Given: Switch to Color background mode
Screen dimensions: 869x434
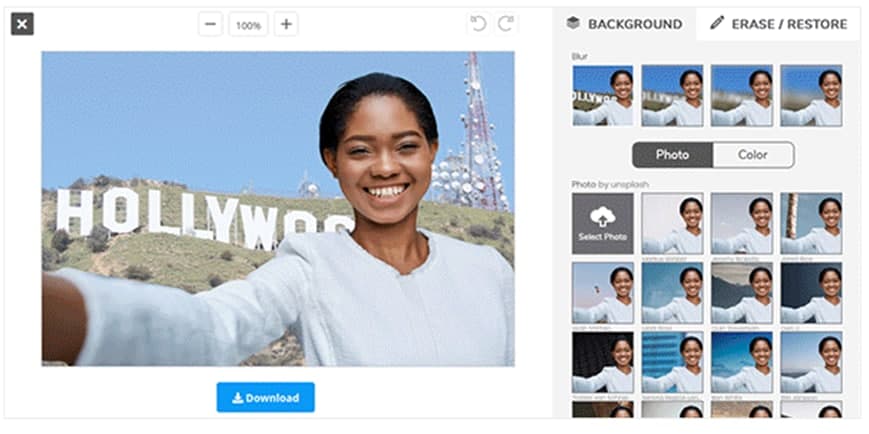Looking at the screenshot, I should tap(753, 155).
